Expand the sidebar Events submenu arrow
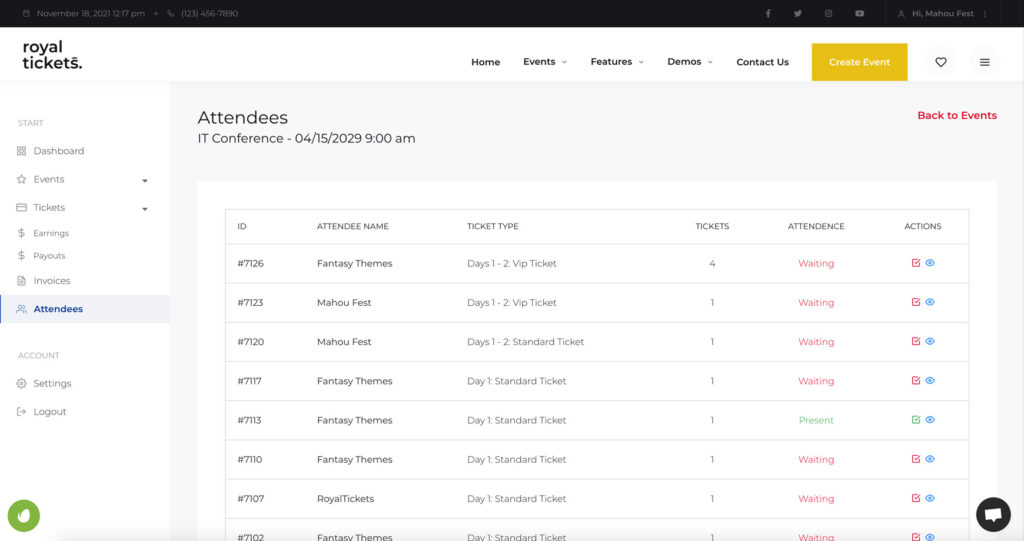 click(x=145, y=180)
